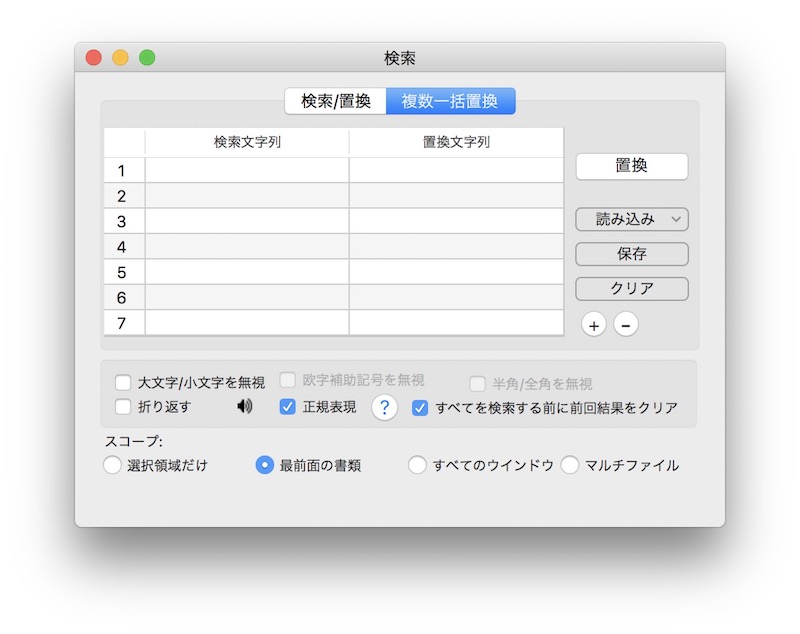Toggle the 折り返す checkbox
800x634 pixels.
pos(123,407)
